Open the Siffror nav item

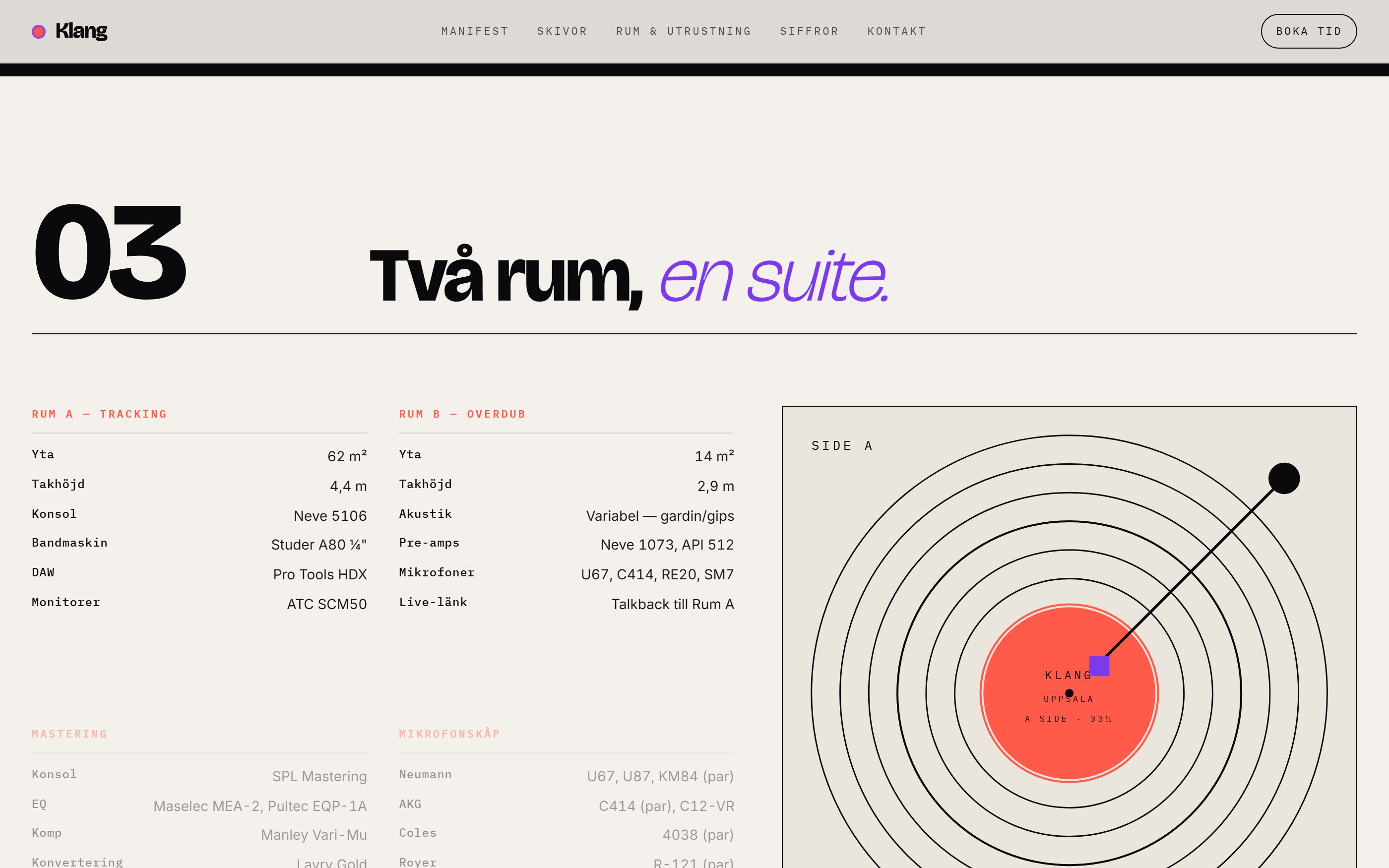[809, 31]
